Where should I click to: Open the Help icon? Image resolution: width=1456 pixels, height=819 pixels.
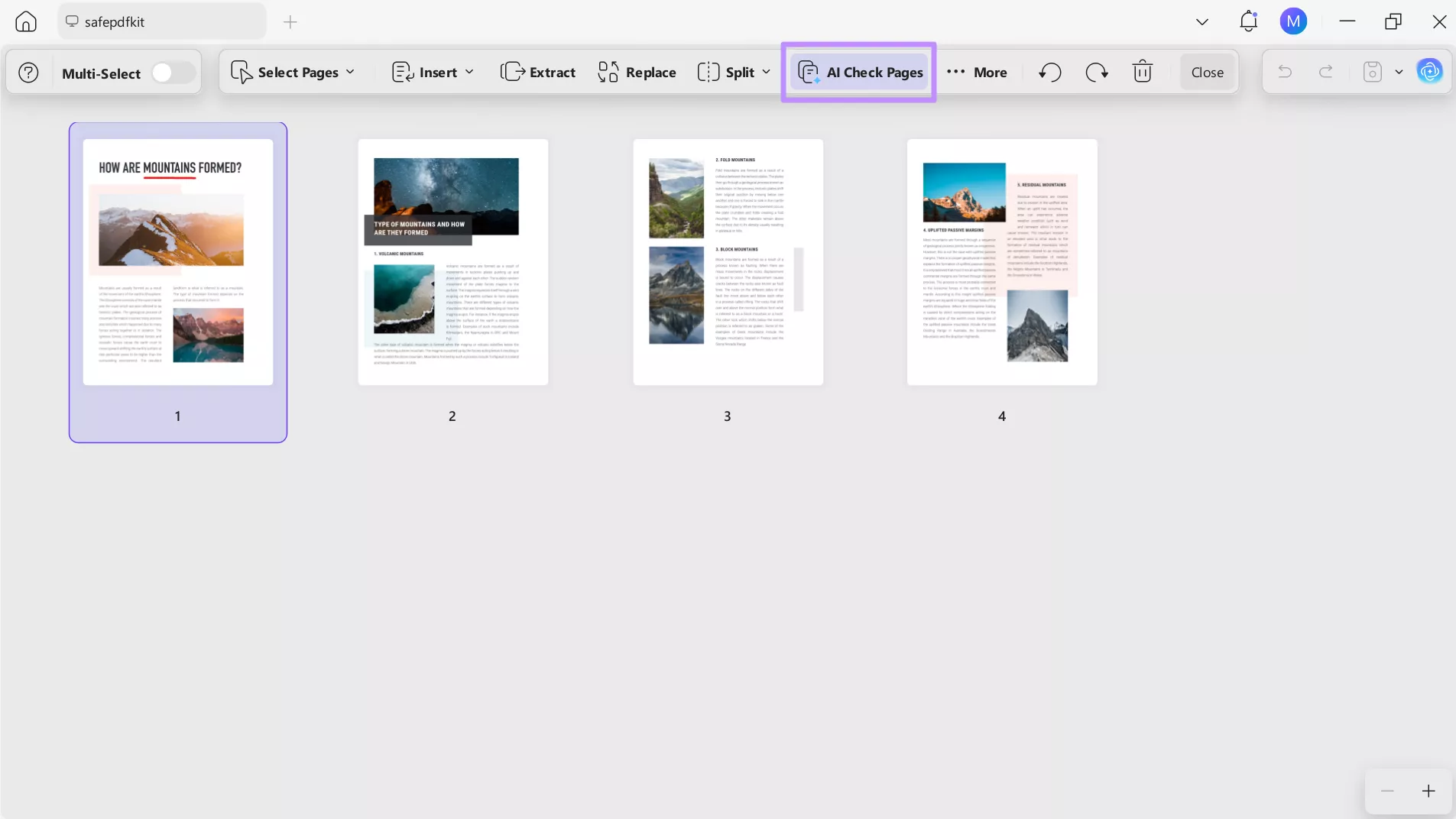[x=28, y=72]
